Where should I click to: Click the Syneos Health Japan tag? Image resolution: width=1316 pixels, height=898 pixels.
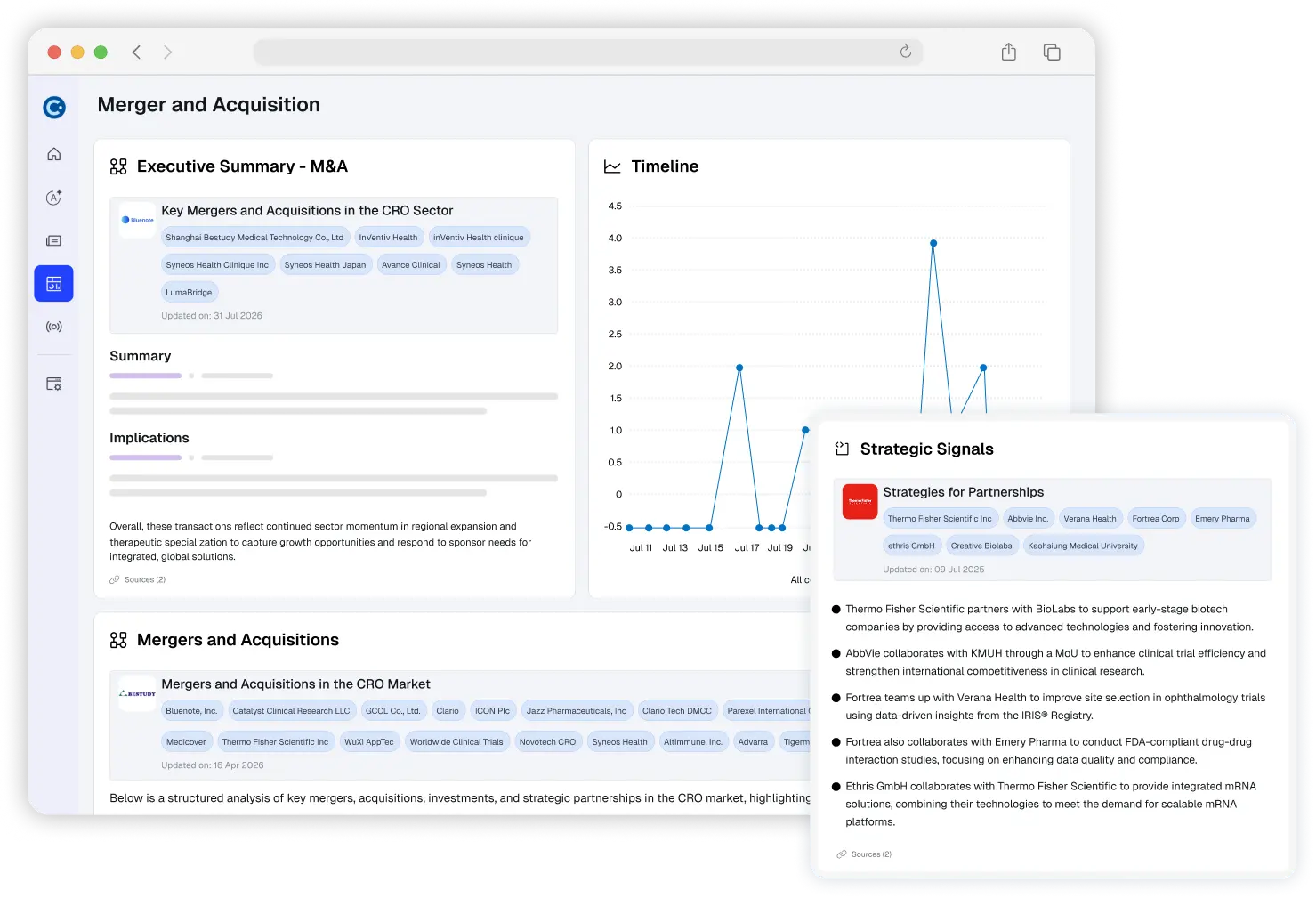(325, 265)
